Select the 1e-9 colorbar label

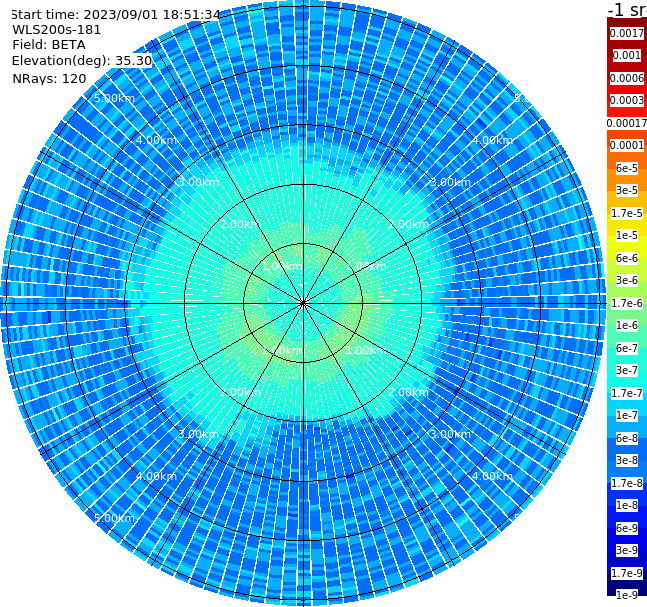(x=627, y=595)
